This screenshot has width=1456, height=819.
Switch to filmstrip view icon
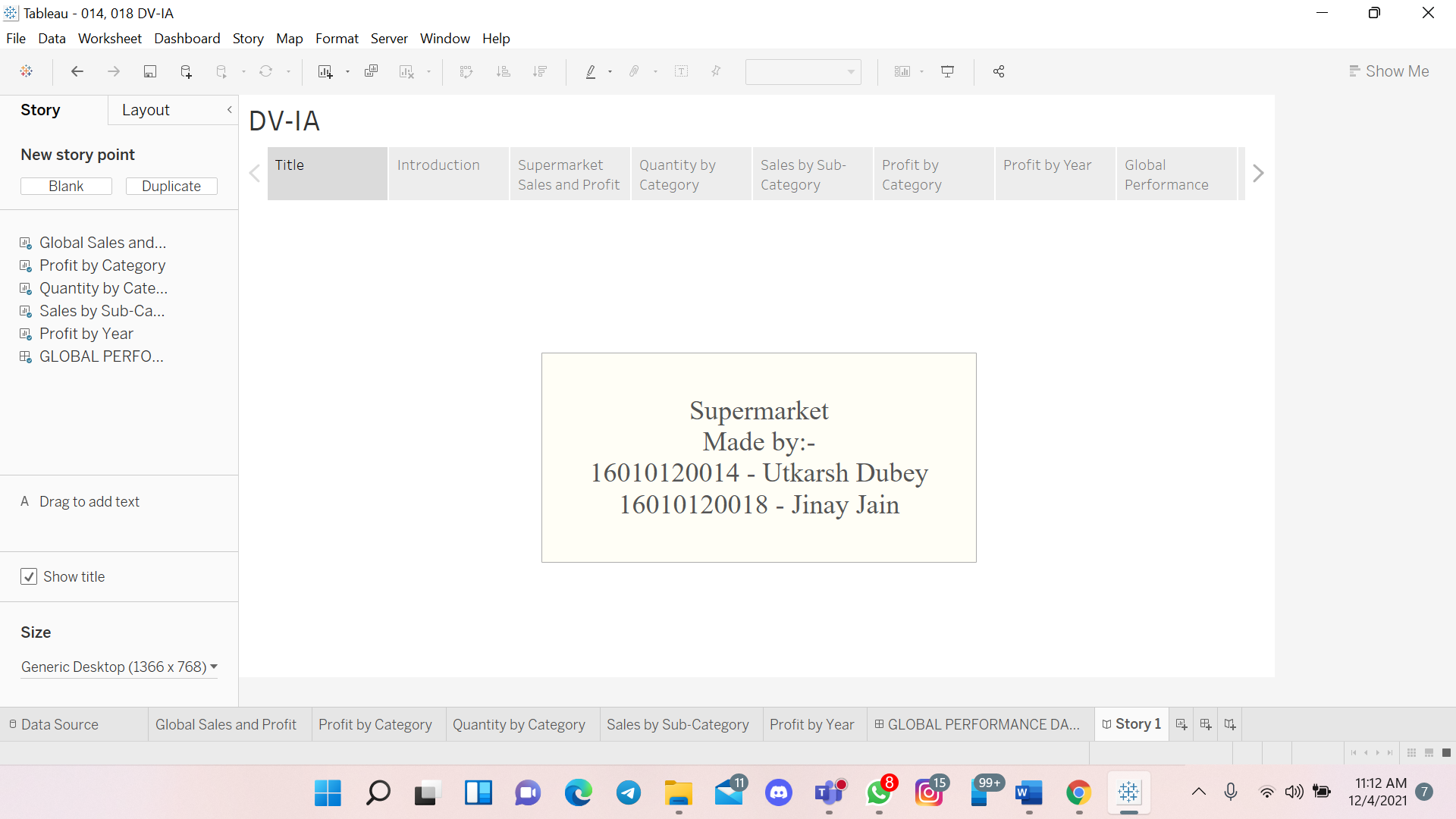[1429, 752]
